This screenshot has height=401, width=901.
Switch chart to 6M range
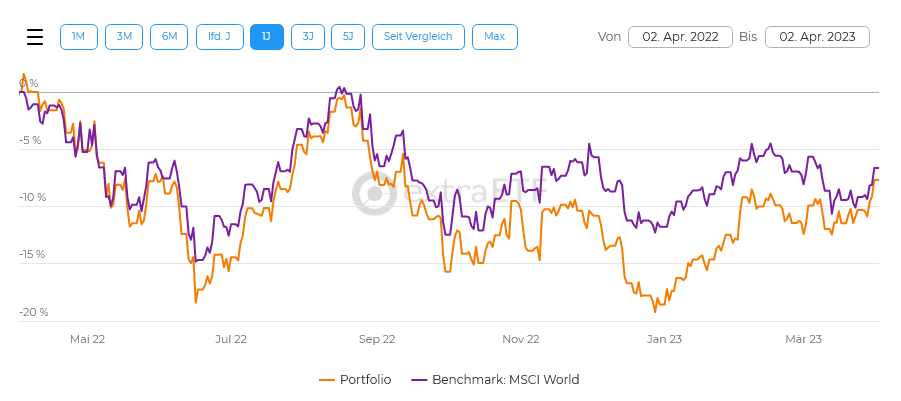(169, 37)
